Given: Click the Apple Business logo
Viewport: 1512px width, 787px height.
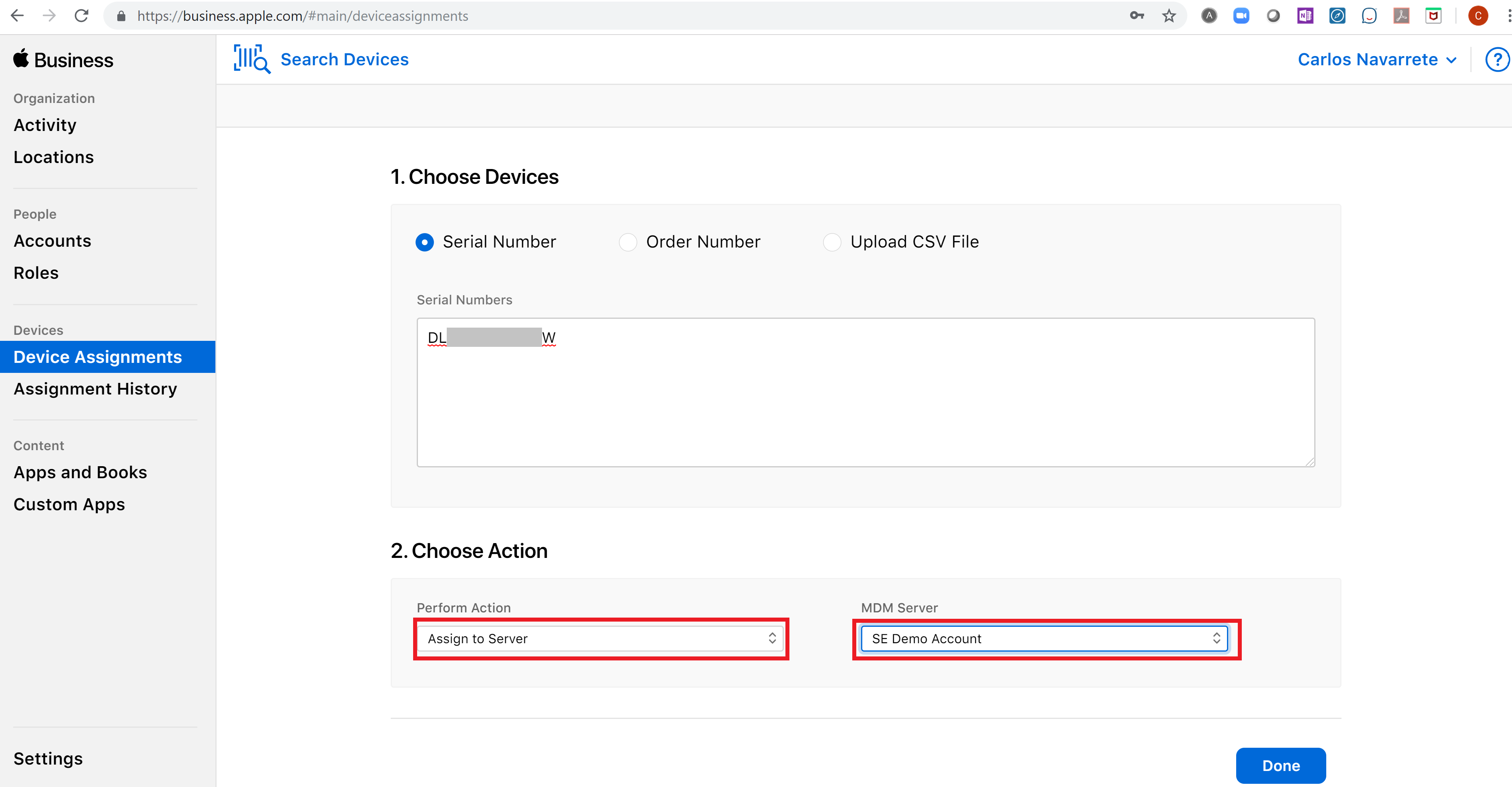Looking at the screenshot, I should (x=63, y=59).
